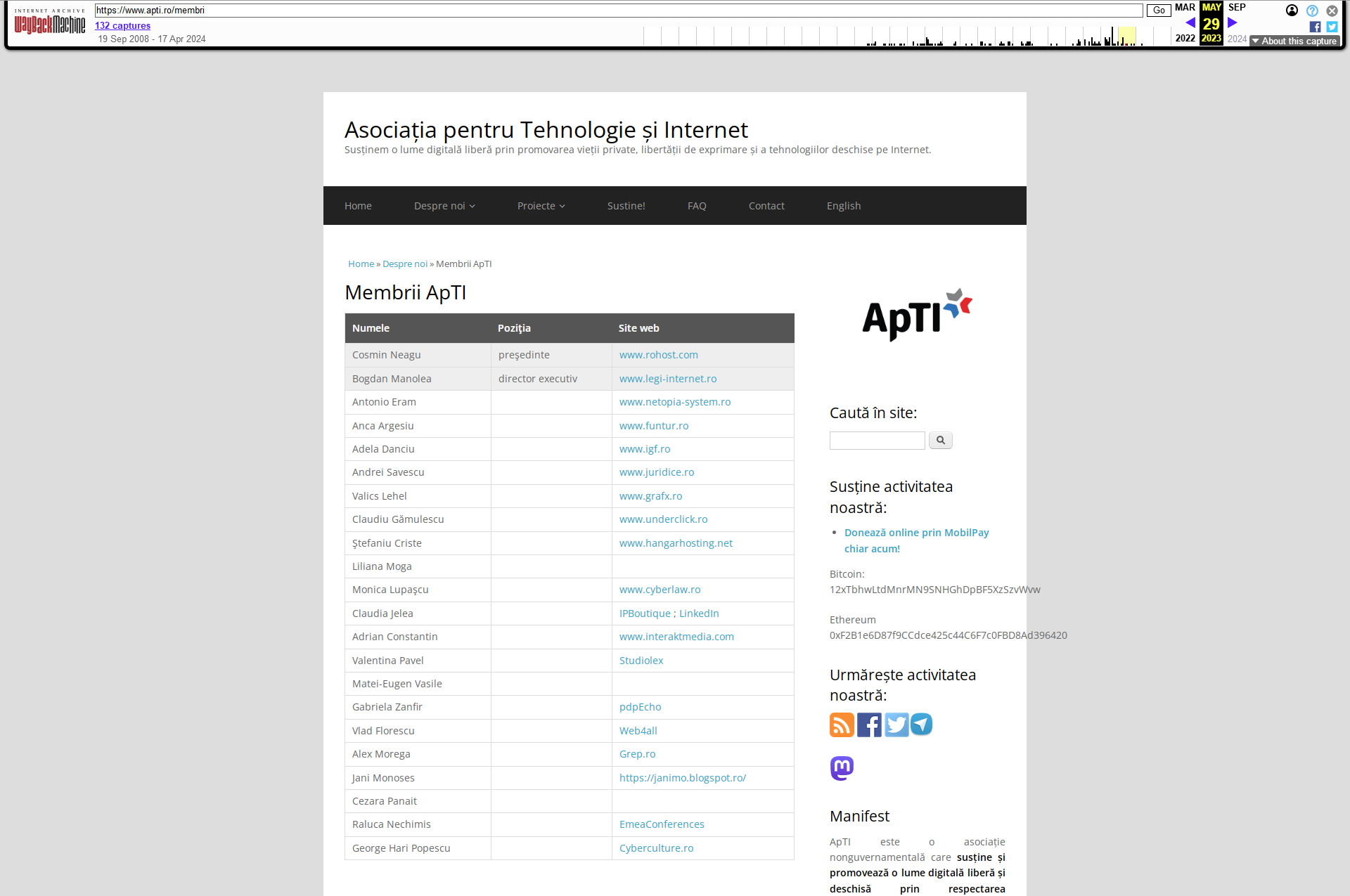This screenshot has width=1350, height=896.
Task: Click the RSS feed icon
Action: (x=842, y=725)
